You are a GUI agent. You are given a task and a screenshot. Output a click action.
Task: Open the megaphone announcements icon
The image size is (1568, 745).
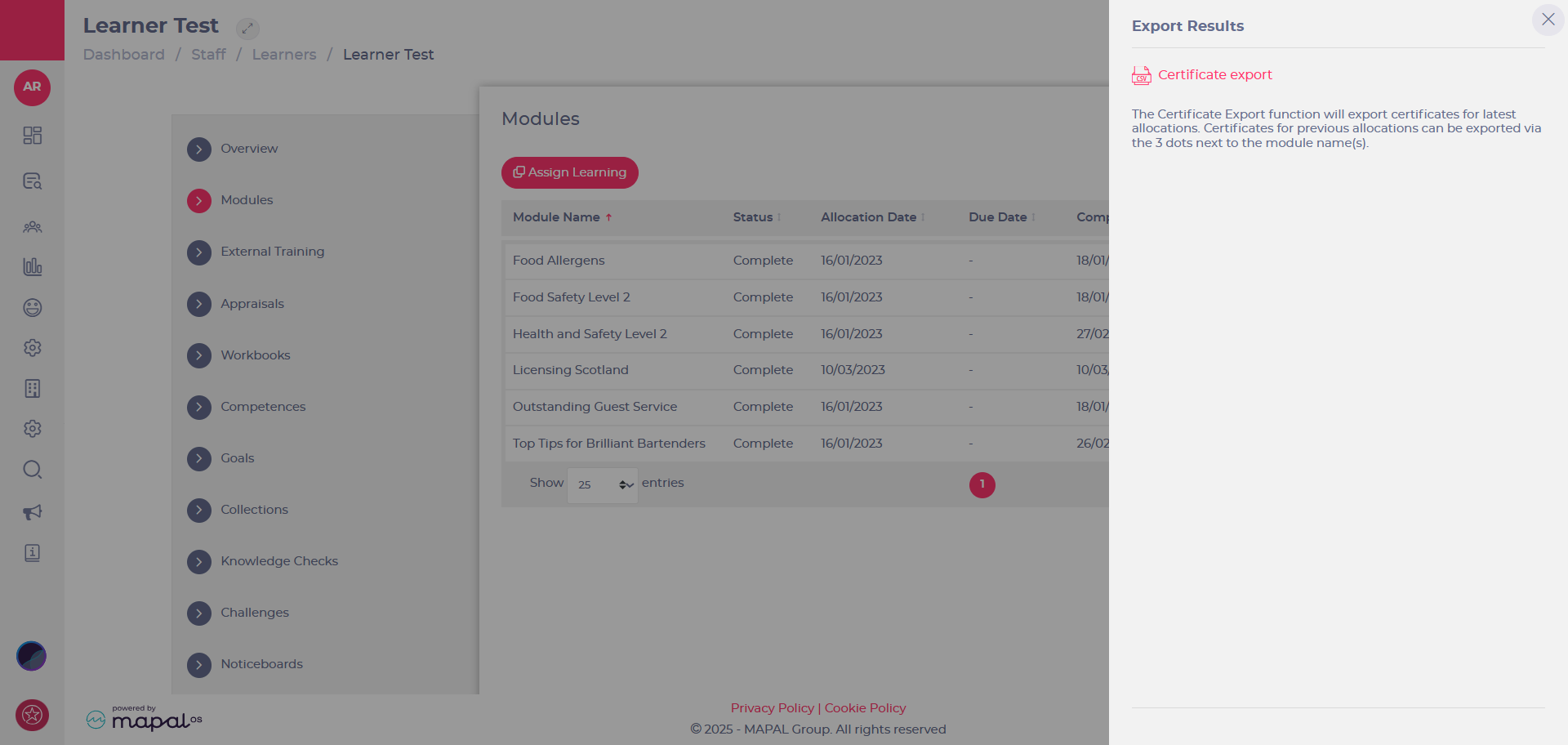[x=32, y=512]
